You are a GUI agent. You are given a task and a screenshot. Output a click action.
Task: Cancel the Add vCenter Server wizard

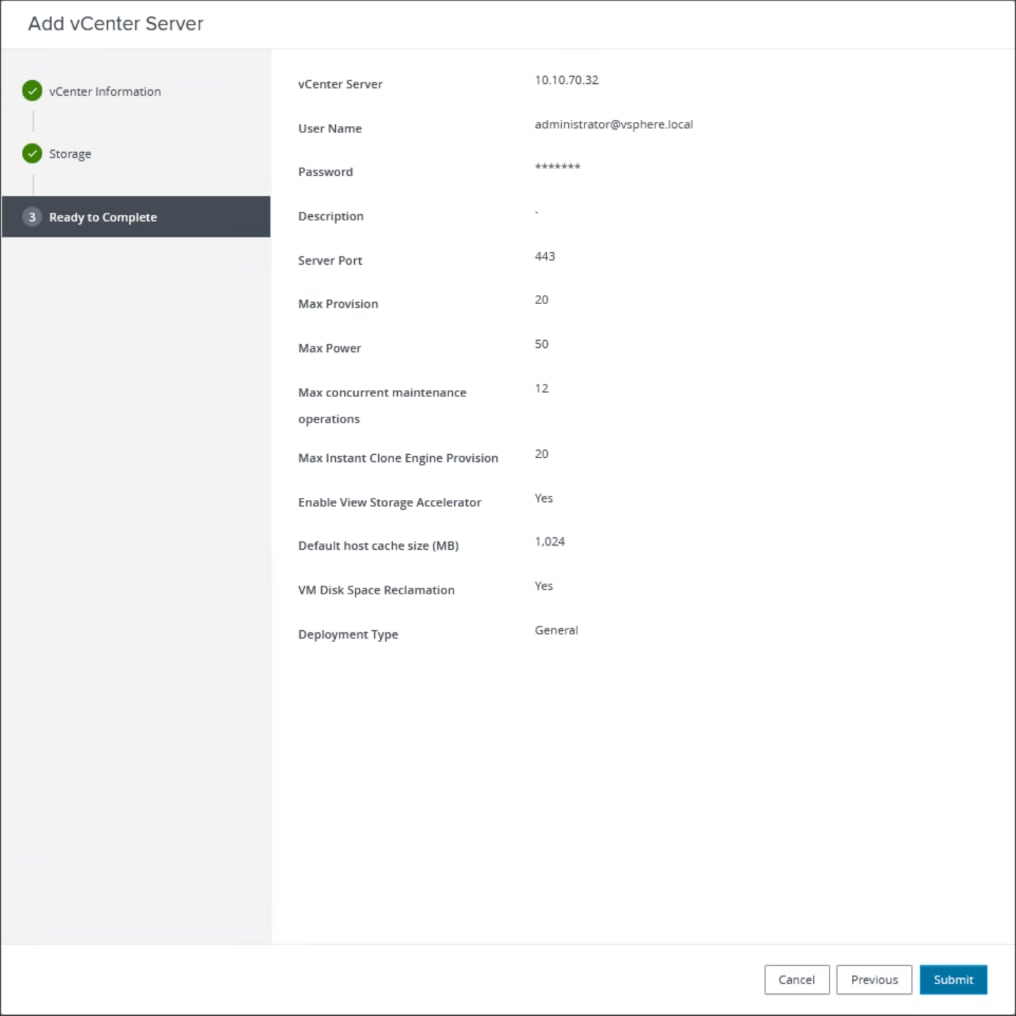coord(796,980)
